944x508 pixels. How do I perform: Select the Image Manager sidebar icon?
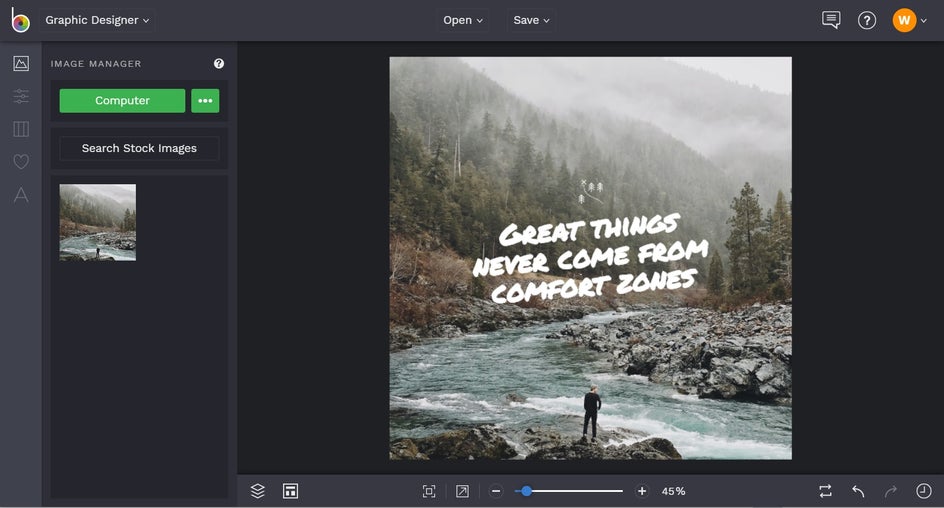click(21, 63)
